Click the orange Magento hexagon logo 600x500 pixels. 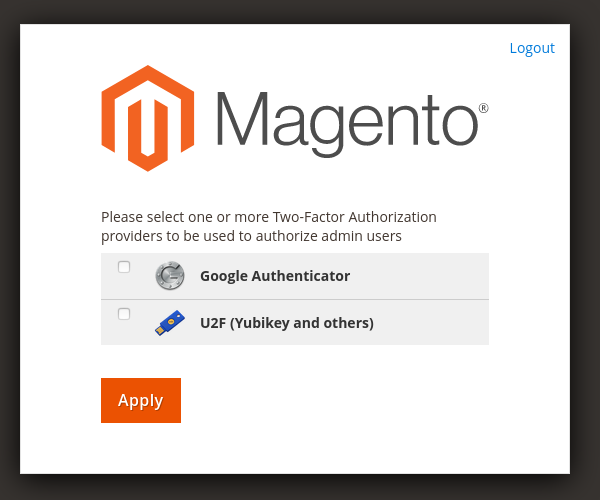147,118
